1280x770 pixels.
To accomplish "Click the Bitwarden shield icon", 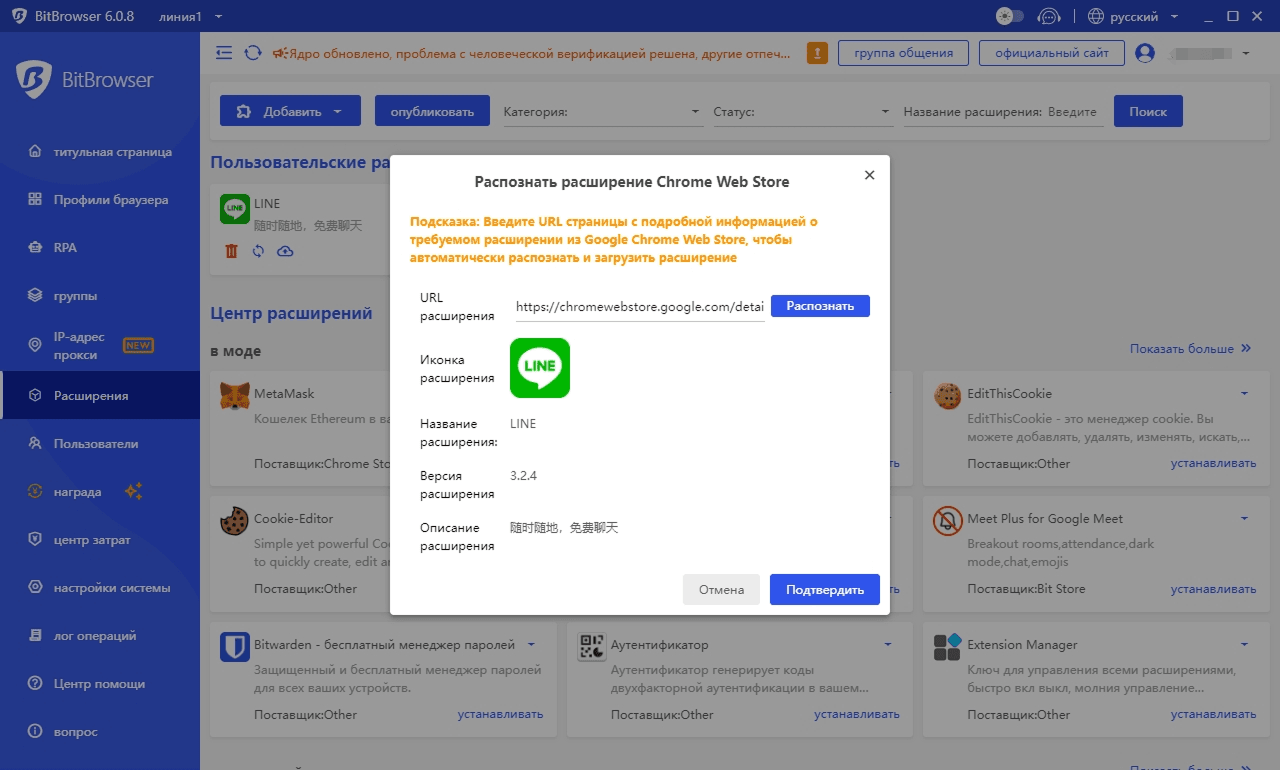I will (235, 647).
